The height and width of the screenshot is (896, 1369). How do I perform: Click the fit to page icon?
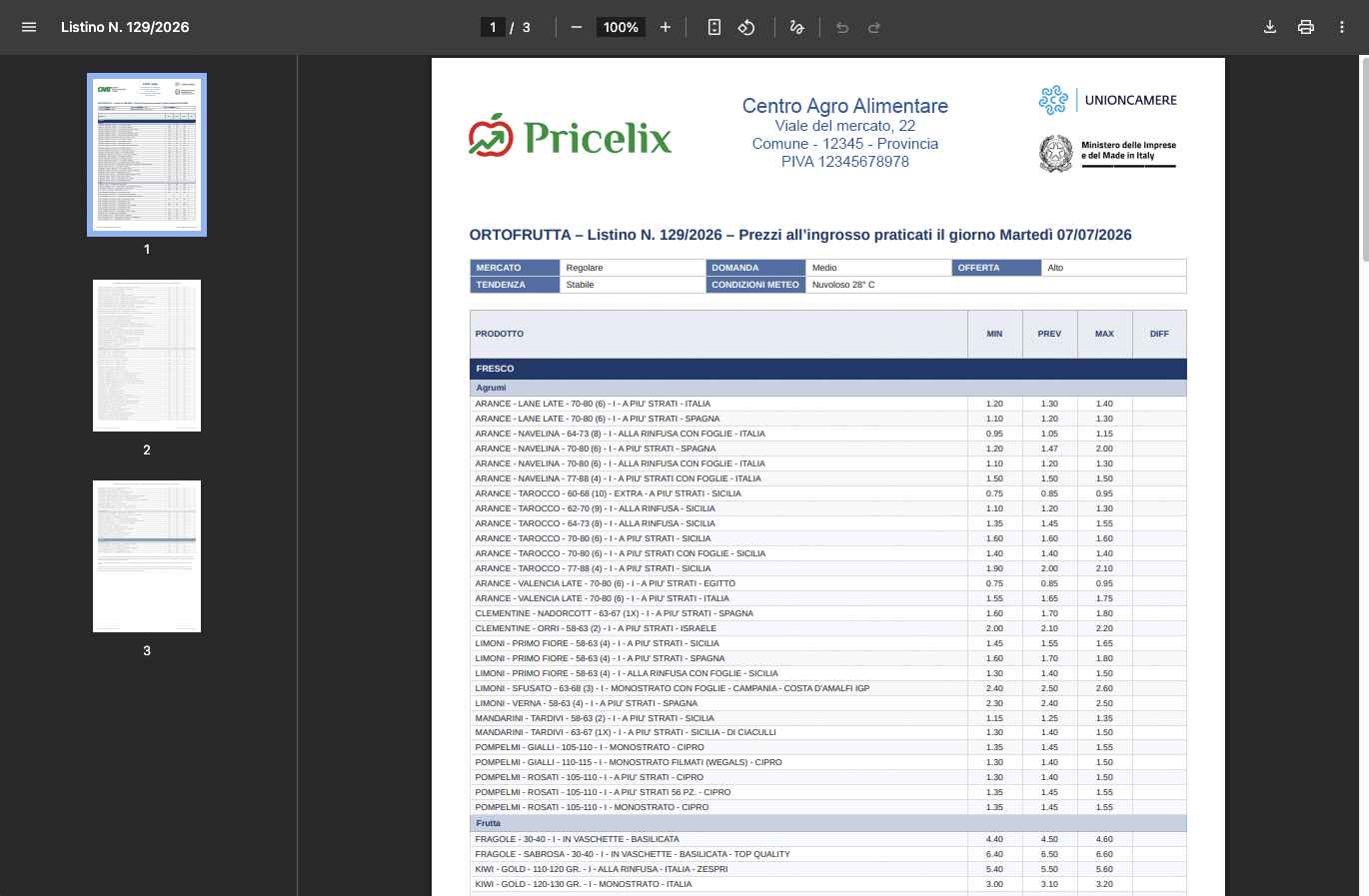pos(714,27)
